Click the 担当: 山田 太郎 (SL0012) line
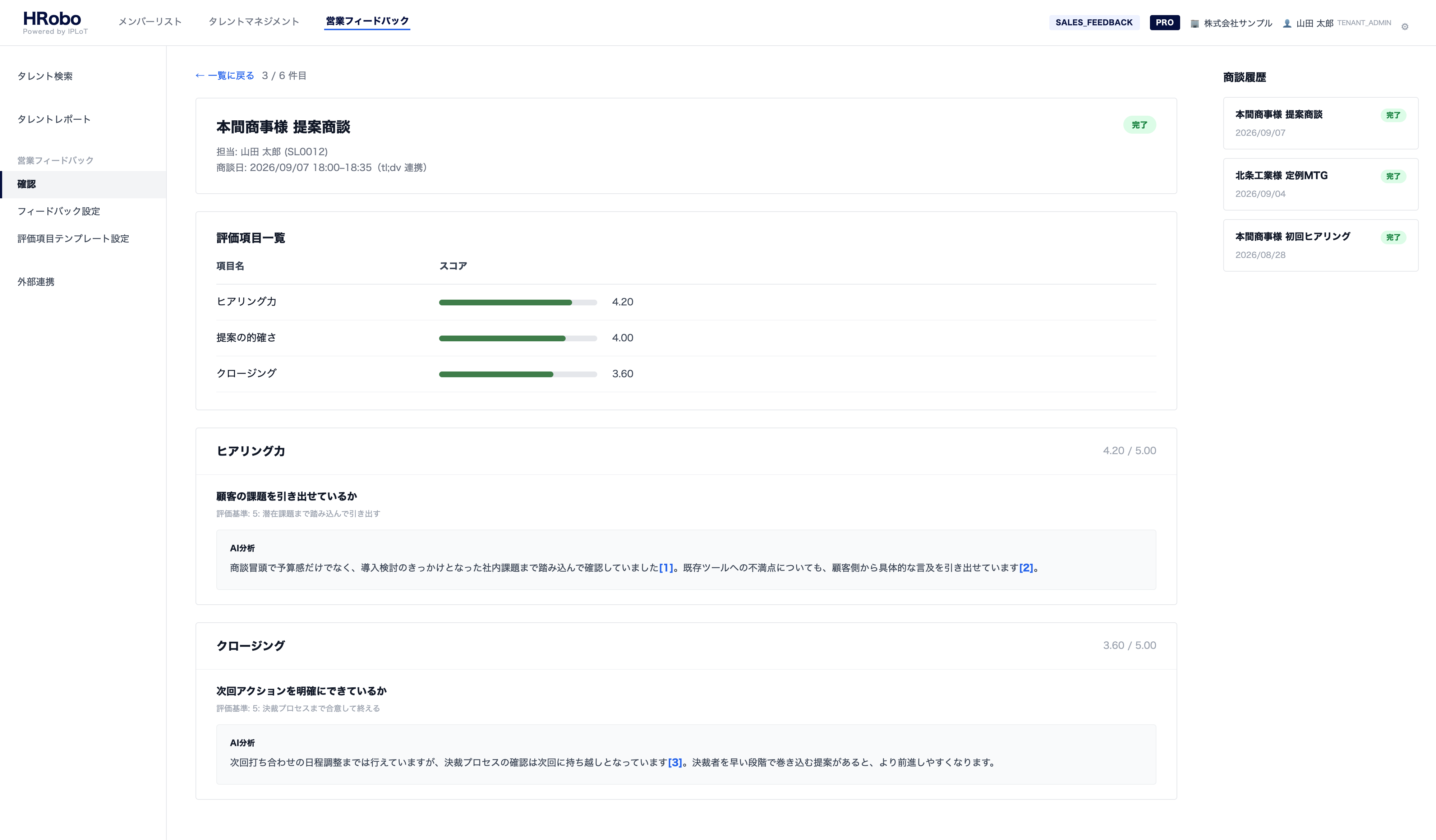This screenshot has height=840, width=1436. coord(272,152)
